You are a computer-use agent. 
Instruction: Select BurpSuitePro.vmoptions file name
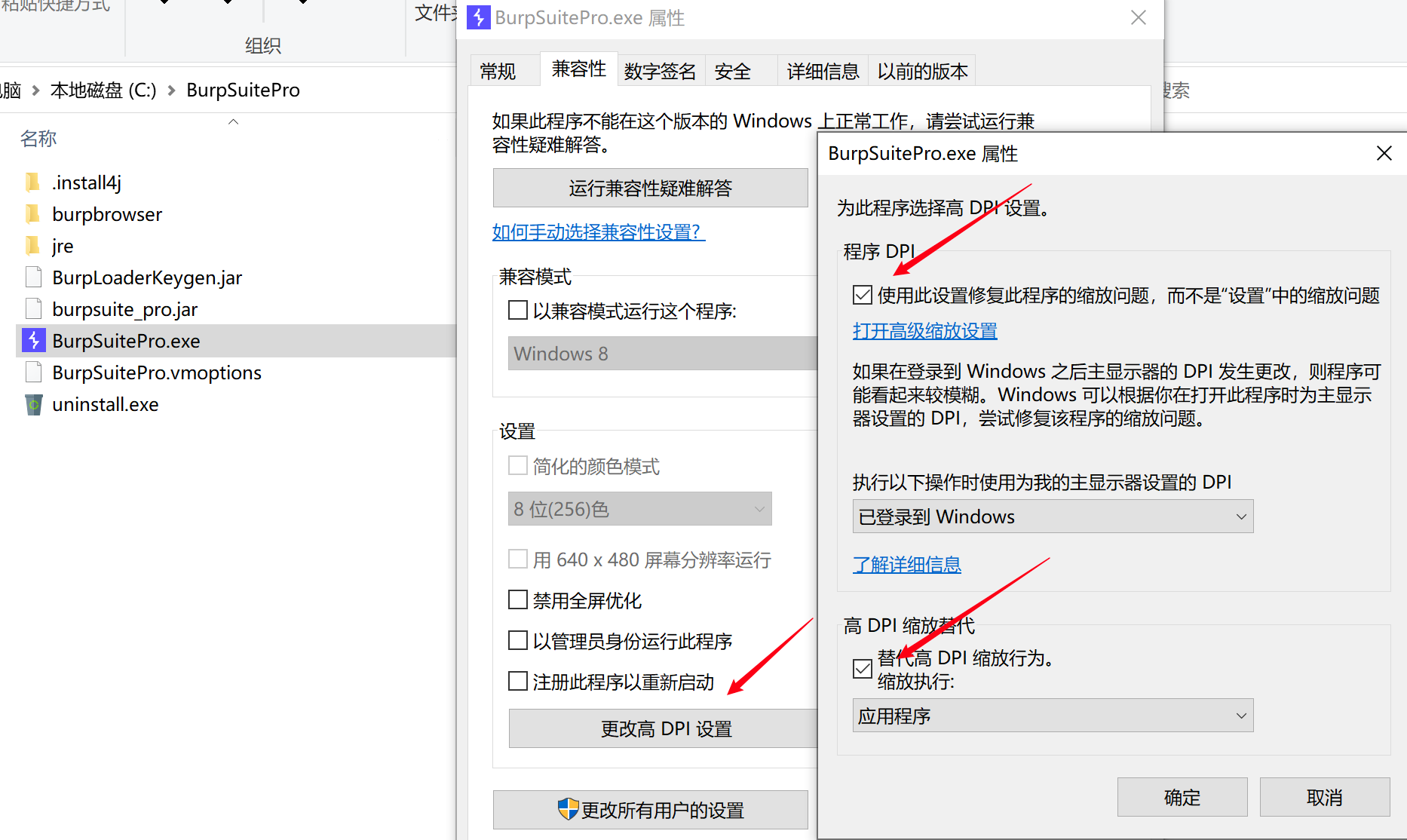click(157, 372)
